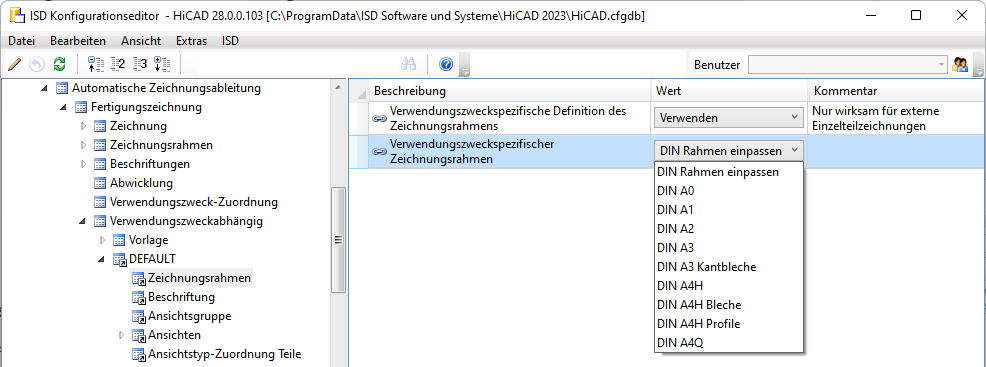Image resolution: width=986 pixels, height=367 pixels.
Task: Select Ansichtsgruppe in the tree
Action: tap(189, 316)
